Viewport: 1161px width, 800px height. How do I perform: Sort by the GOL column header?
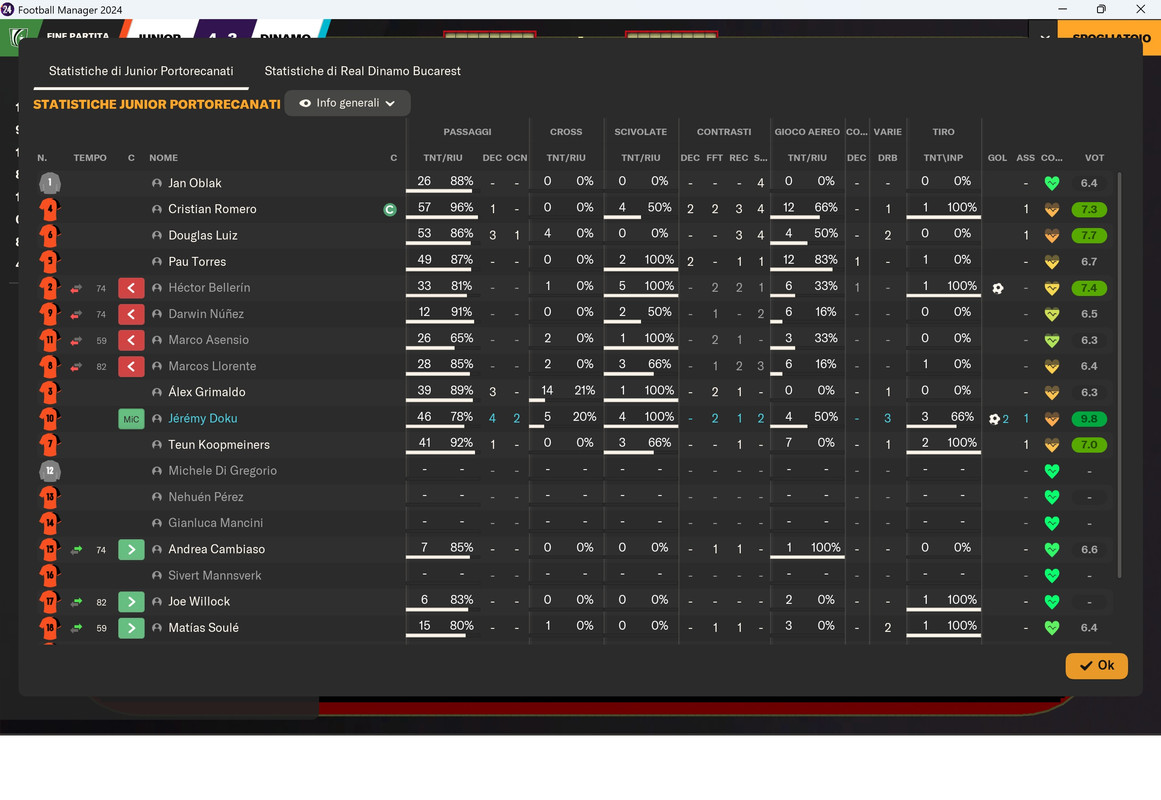point(997,158)
